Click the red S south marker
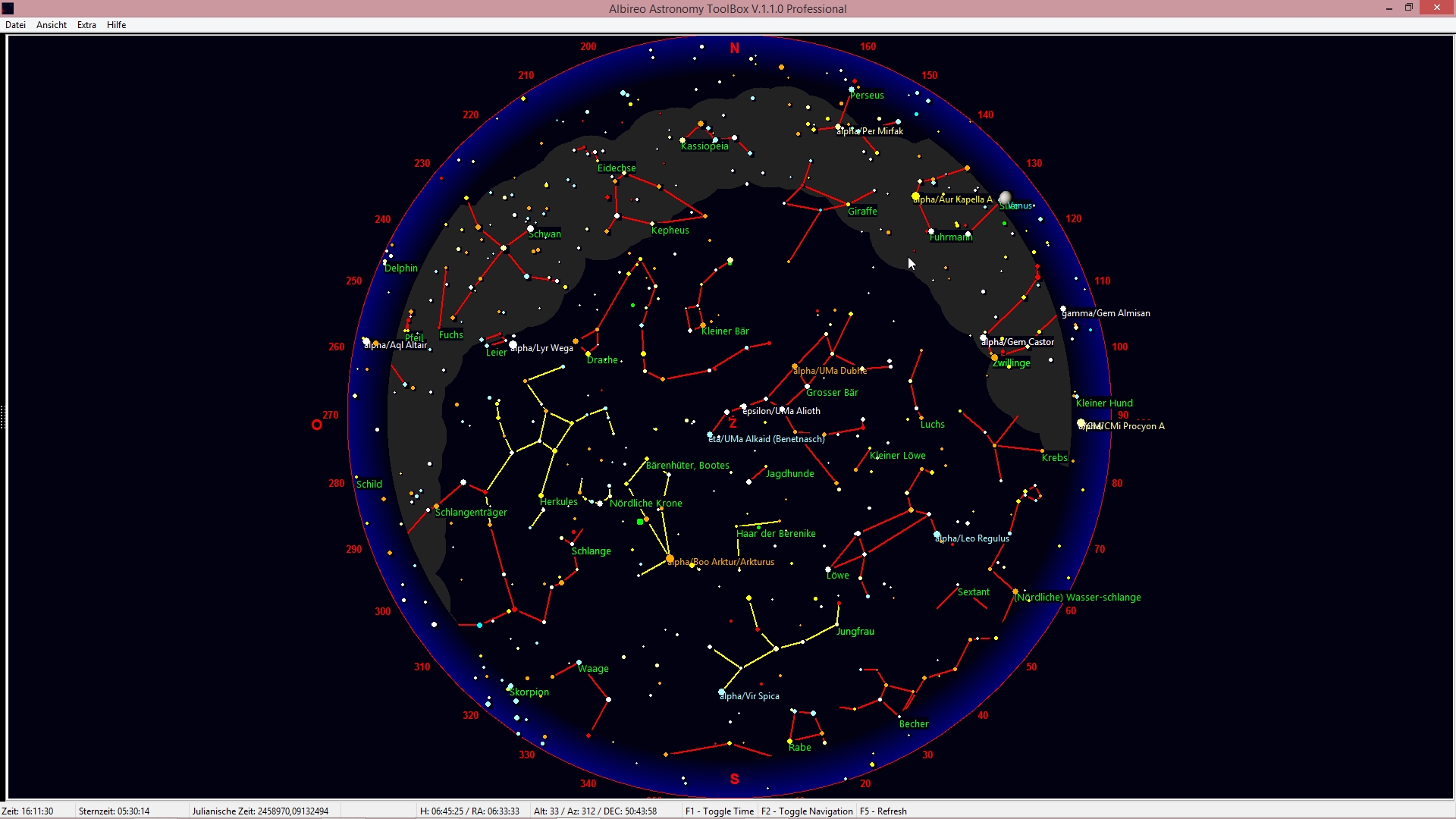1456x819 pixels. point(734,779)
